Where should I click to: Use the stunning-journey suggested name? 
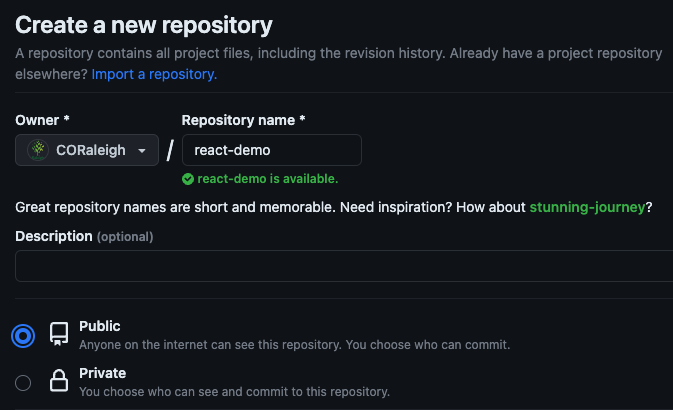pyautogui.click(x=587, y=207)
